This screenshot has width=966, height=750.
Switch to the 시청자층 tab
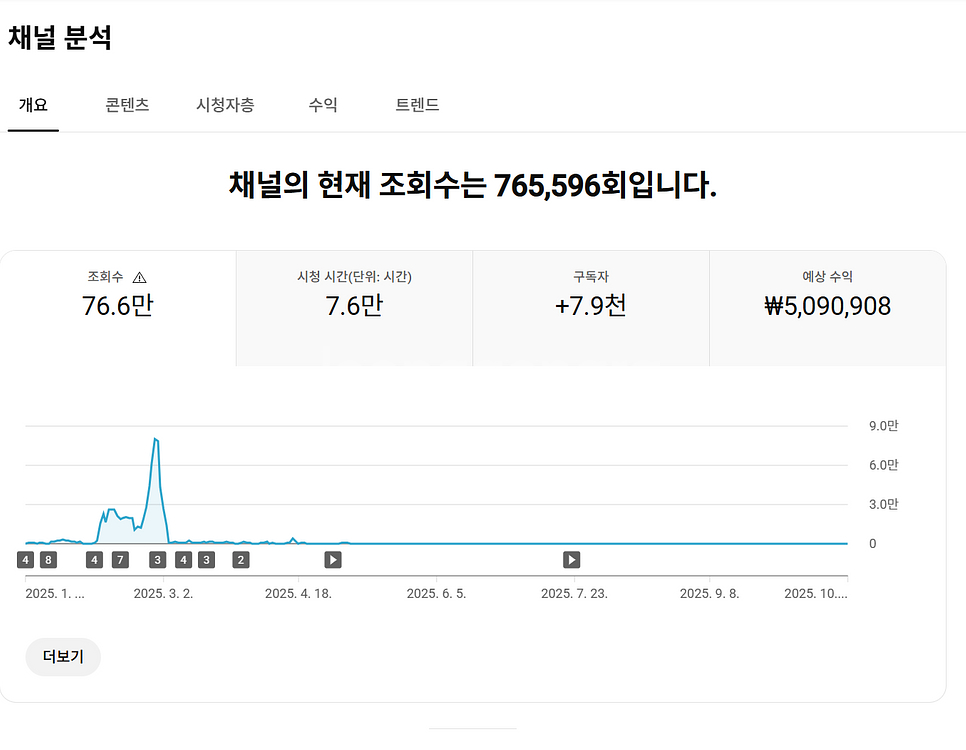[225, 103]
